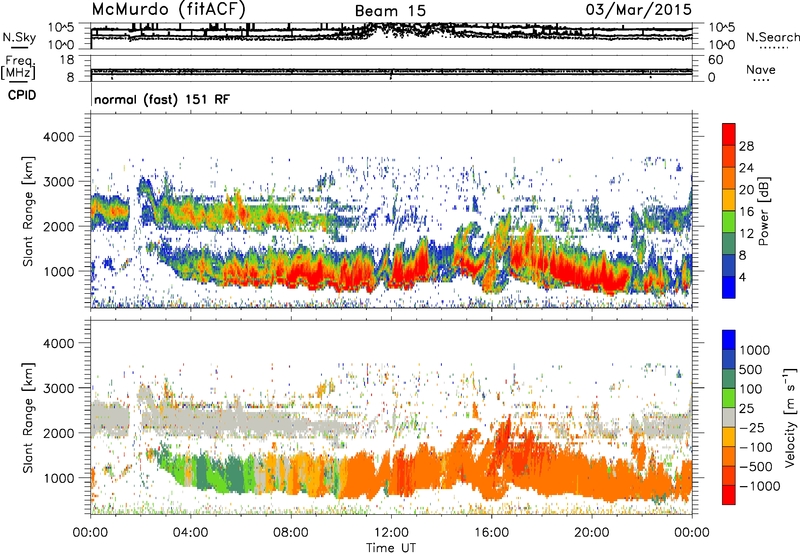Click the '4000' tick on power panel
Viewport: 800px width, 554px height.
(x=58, y=137)
